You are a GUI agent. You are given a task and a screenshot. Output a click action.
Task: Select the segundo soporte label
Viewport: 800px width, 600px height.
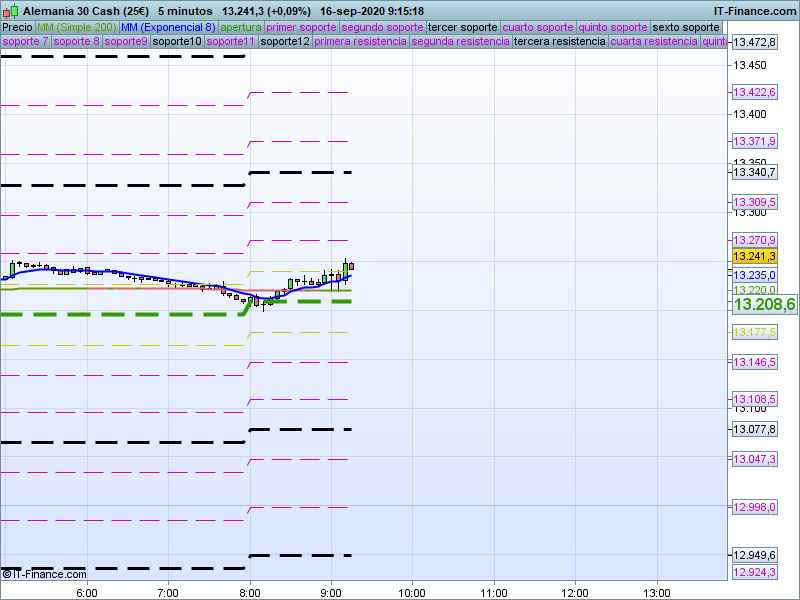pos(382,27)
